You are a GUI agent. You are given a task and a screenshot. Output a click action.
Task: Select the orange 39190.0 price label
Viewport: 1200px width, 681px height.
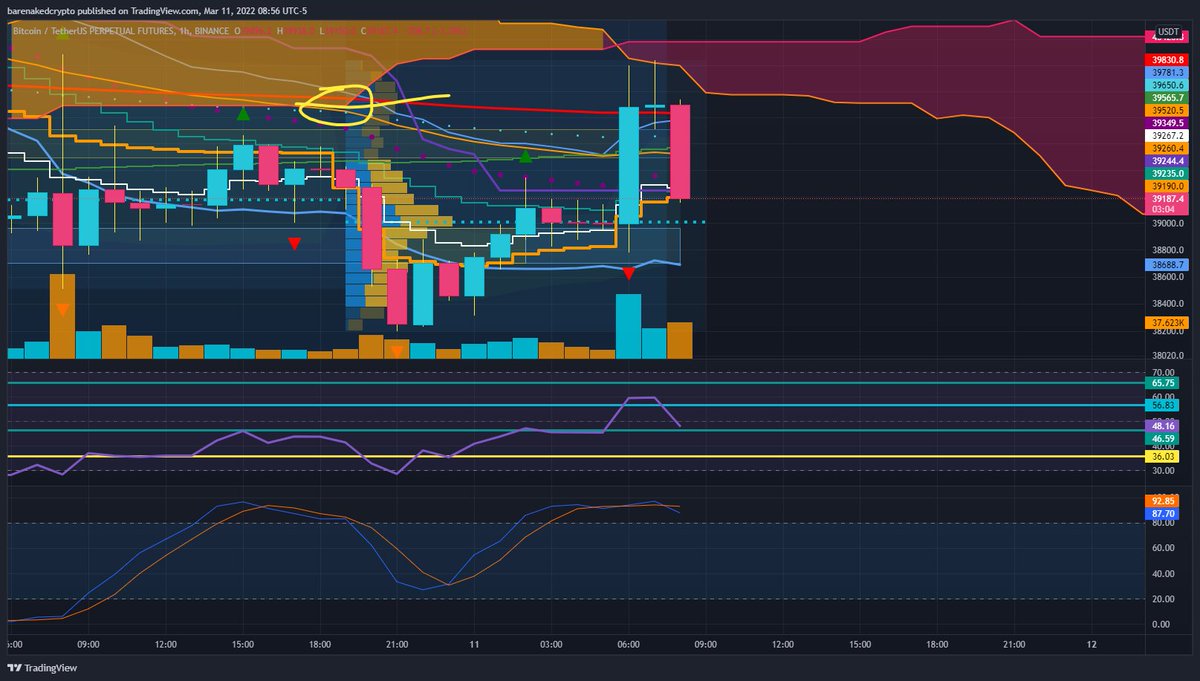point(1166,185)
